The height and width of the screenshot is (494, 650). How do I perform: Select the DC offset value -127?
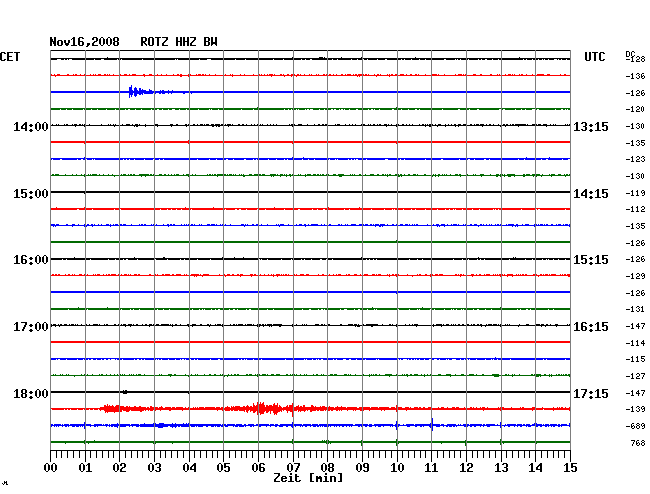pyautogui.click(x=635, y=376)
